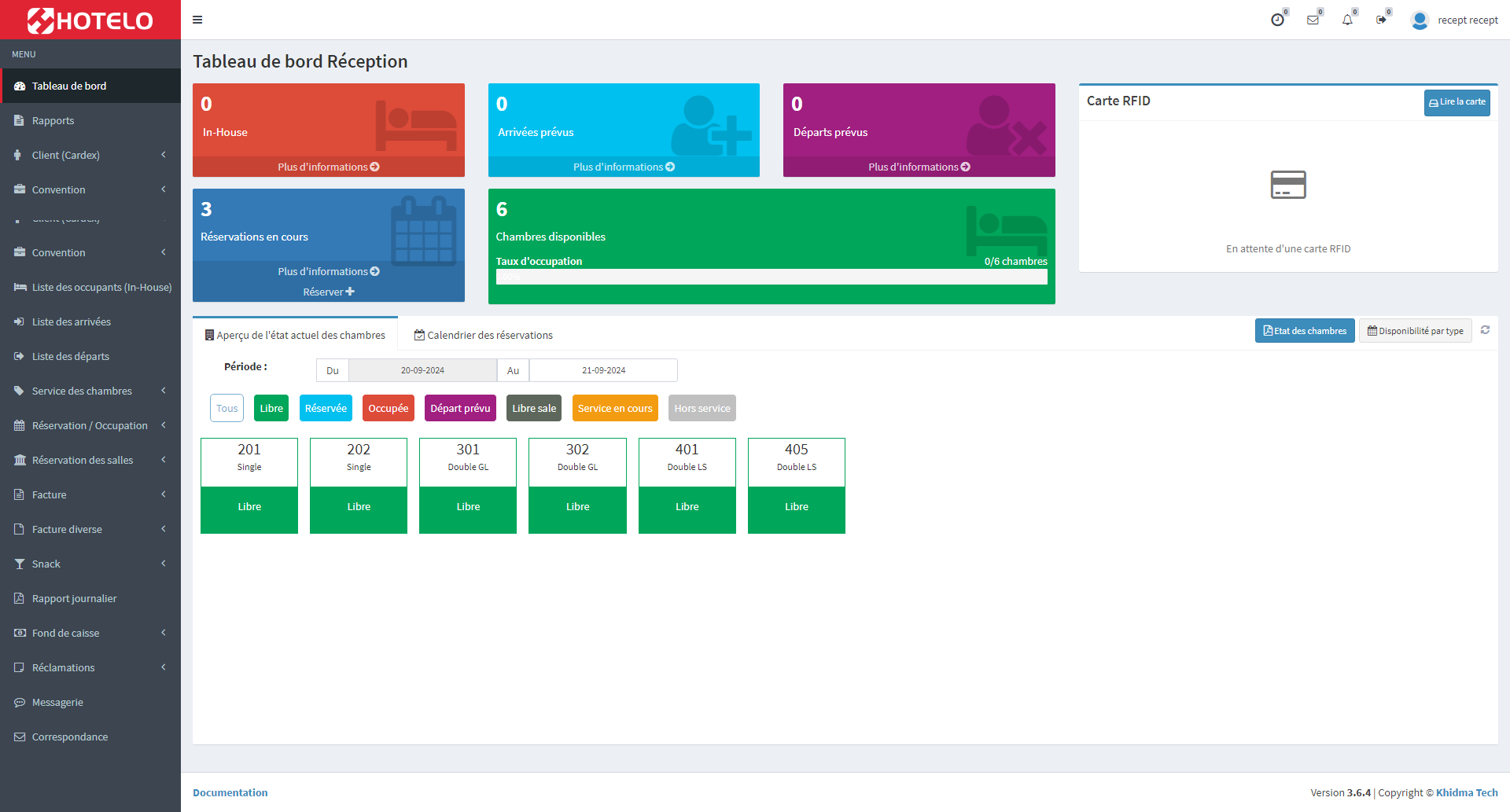Click the Lire la carte button
Image resolution: width=1510 pixels, height=812 pixels.
coord(1457,102)
